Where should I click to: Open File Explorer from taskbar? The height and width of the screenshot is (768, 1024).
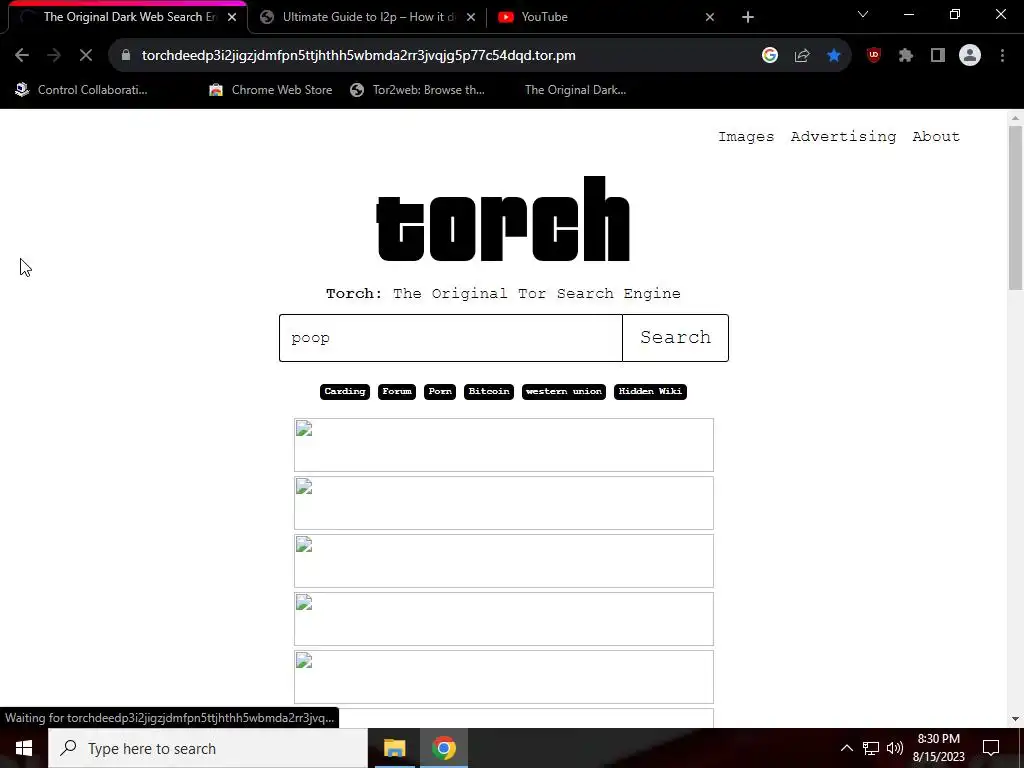pos(394,748)
